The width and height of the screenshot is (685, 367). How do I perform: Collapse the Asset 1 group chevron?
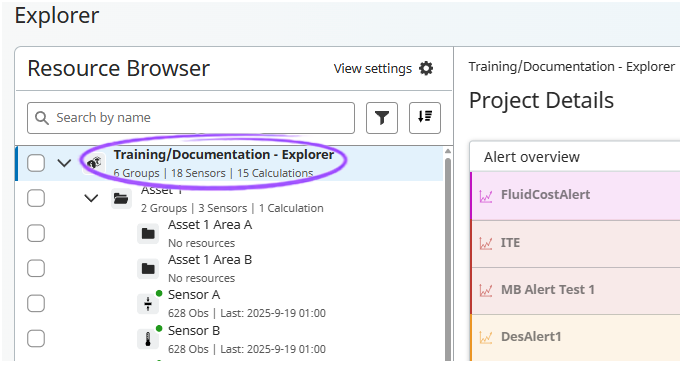pos(91,199)
